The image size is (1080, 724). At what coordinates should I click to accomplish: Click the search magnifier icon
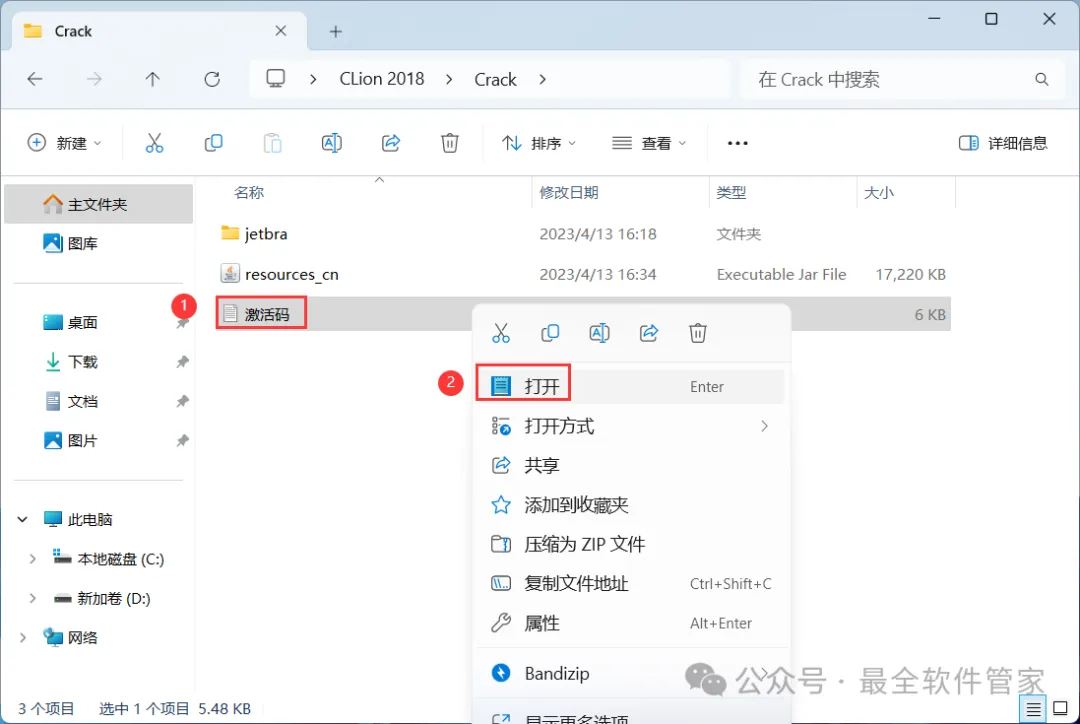pyautogui.click(x=1041, y=79)
